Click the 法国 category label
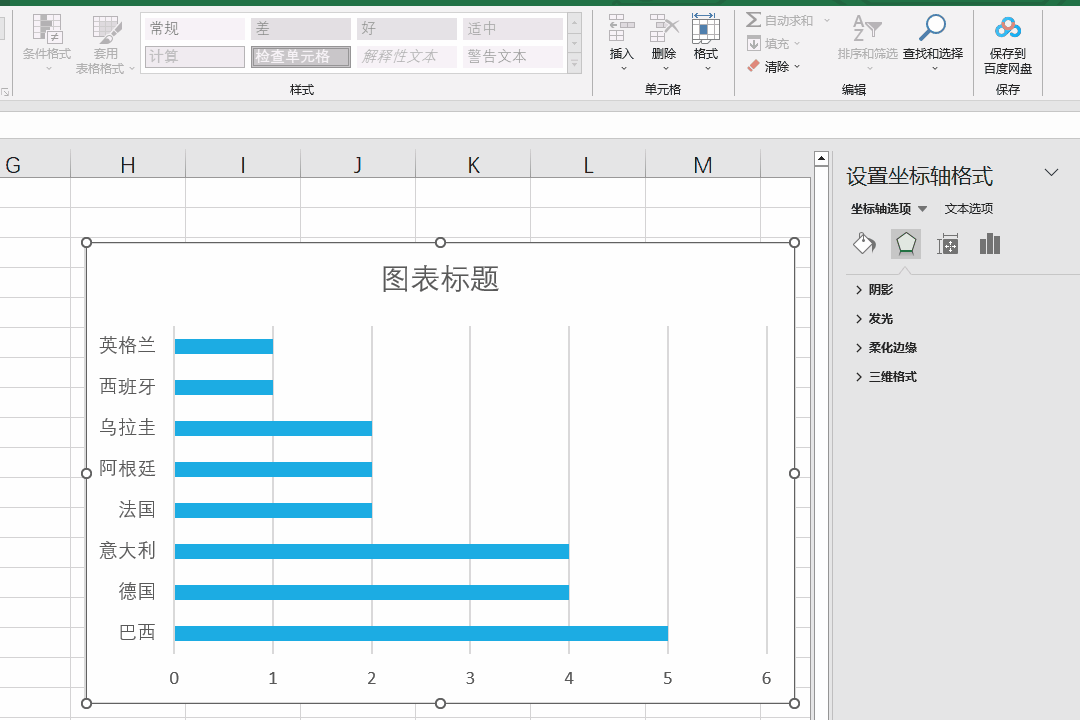1080x720 pixels. coord(137,509)
